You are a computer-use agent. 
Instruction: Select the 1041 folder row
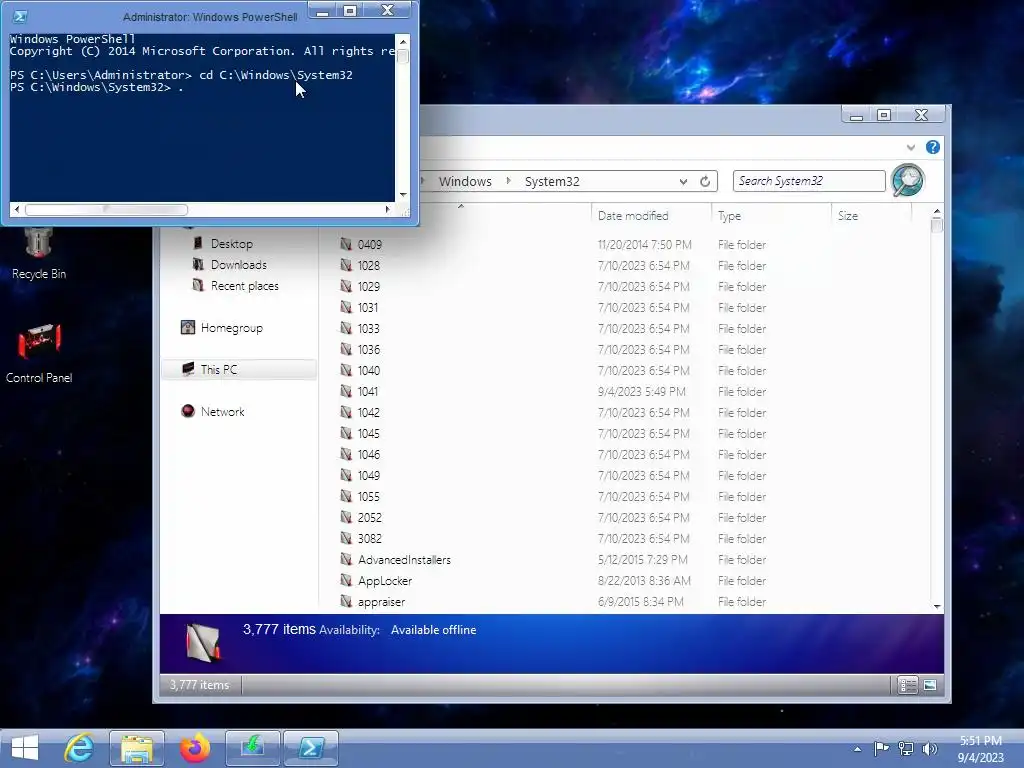[x=552, y=392]
